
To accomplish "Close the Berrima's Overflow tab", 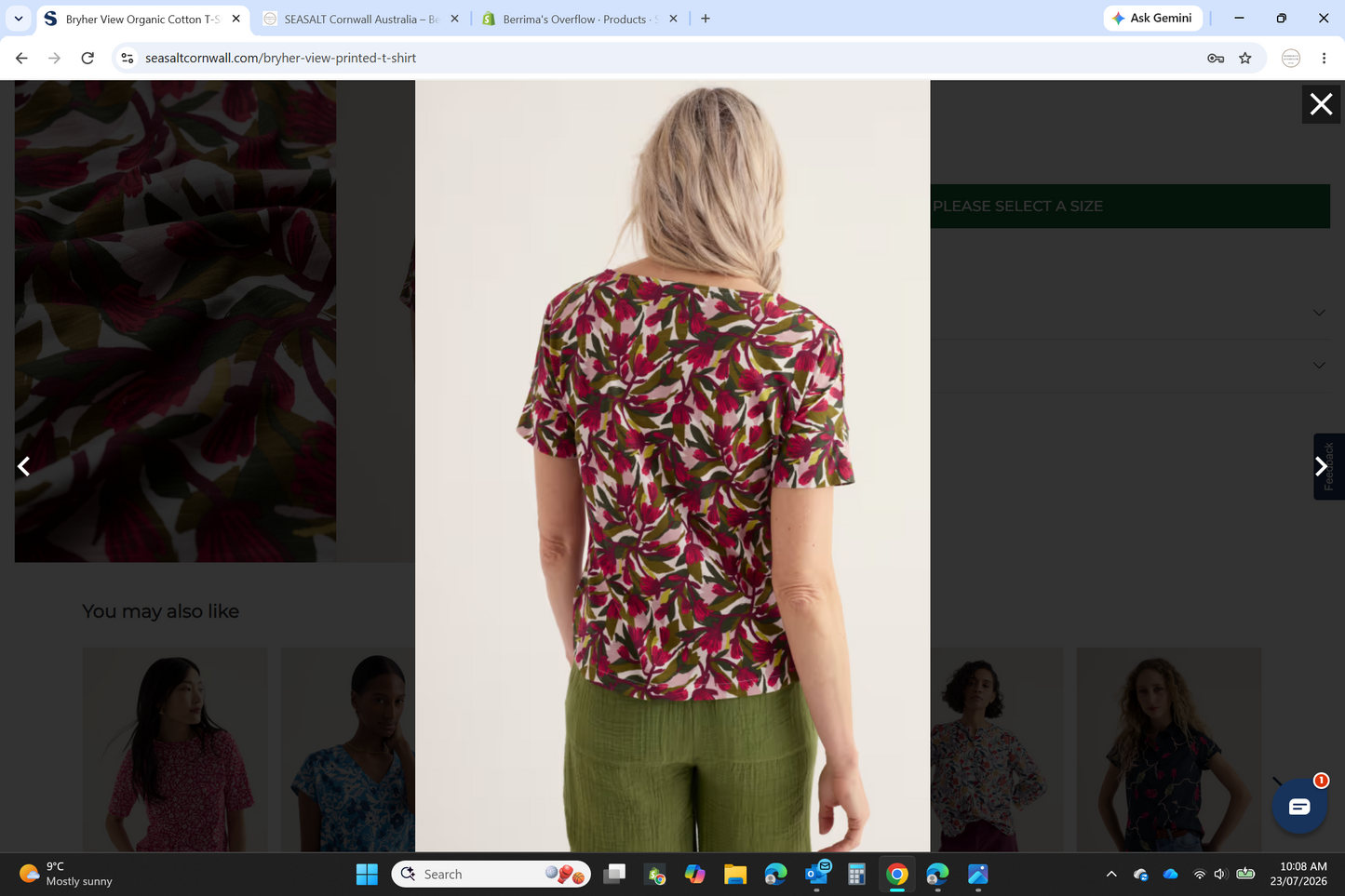I will click(673, 19).
